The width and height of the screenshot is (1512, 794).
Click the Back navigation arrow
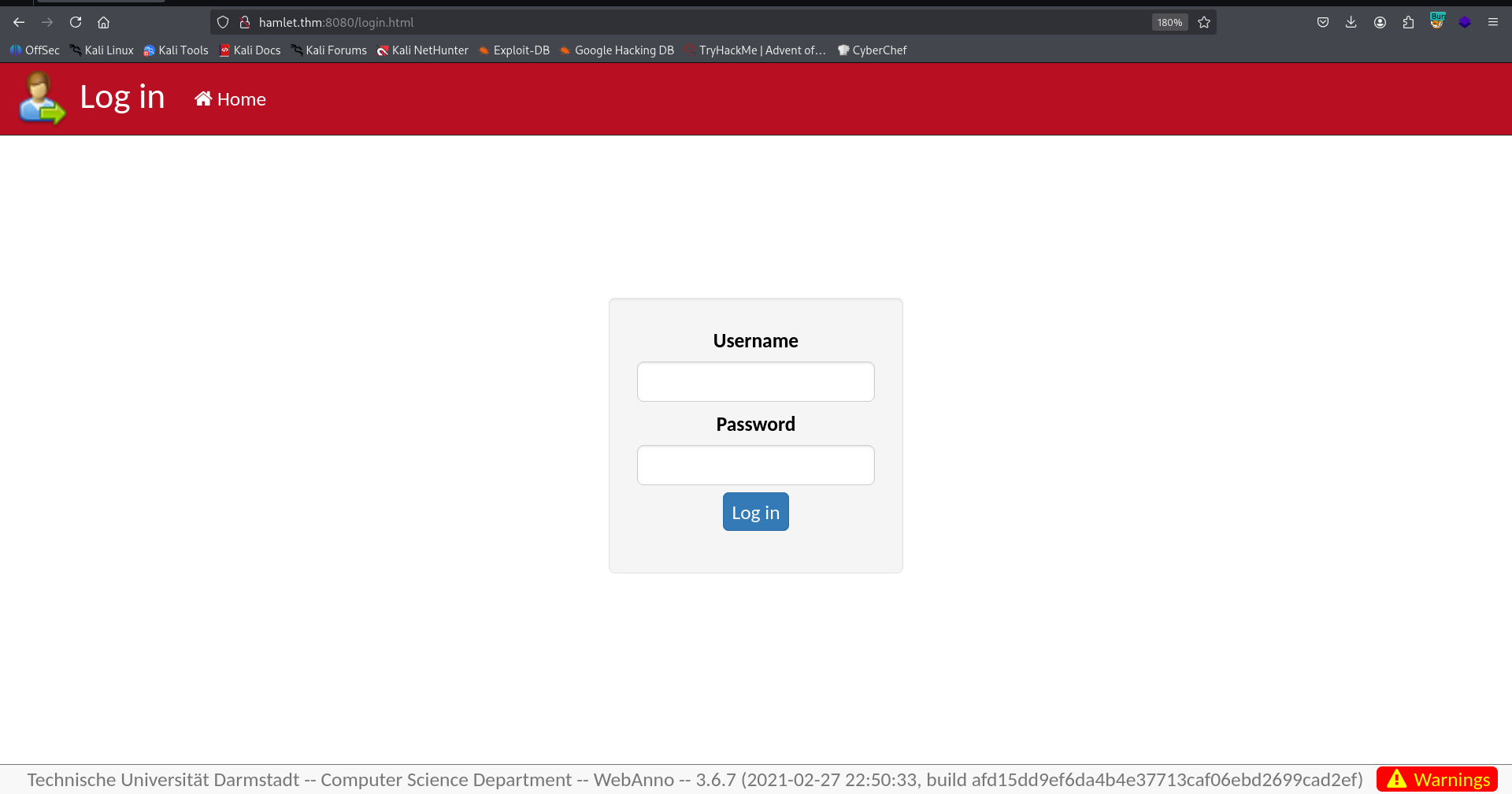pos(19,22)
